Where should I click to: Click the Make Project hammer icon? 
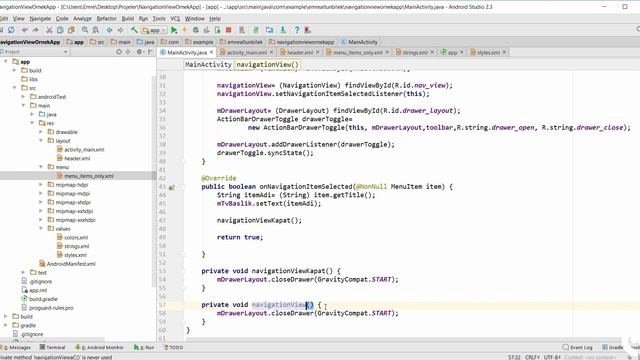coord(134,30)
